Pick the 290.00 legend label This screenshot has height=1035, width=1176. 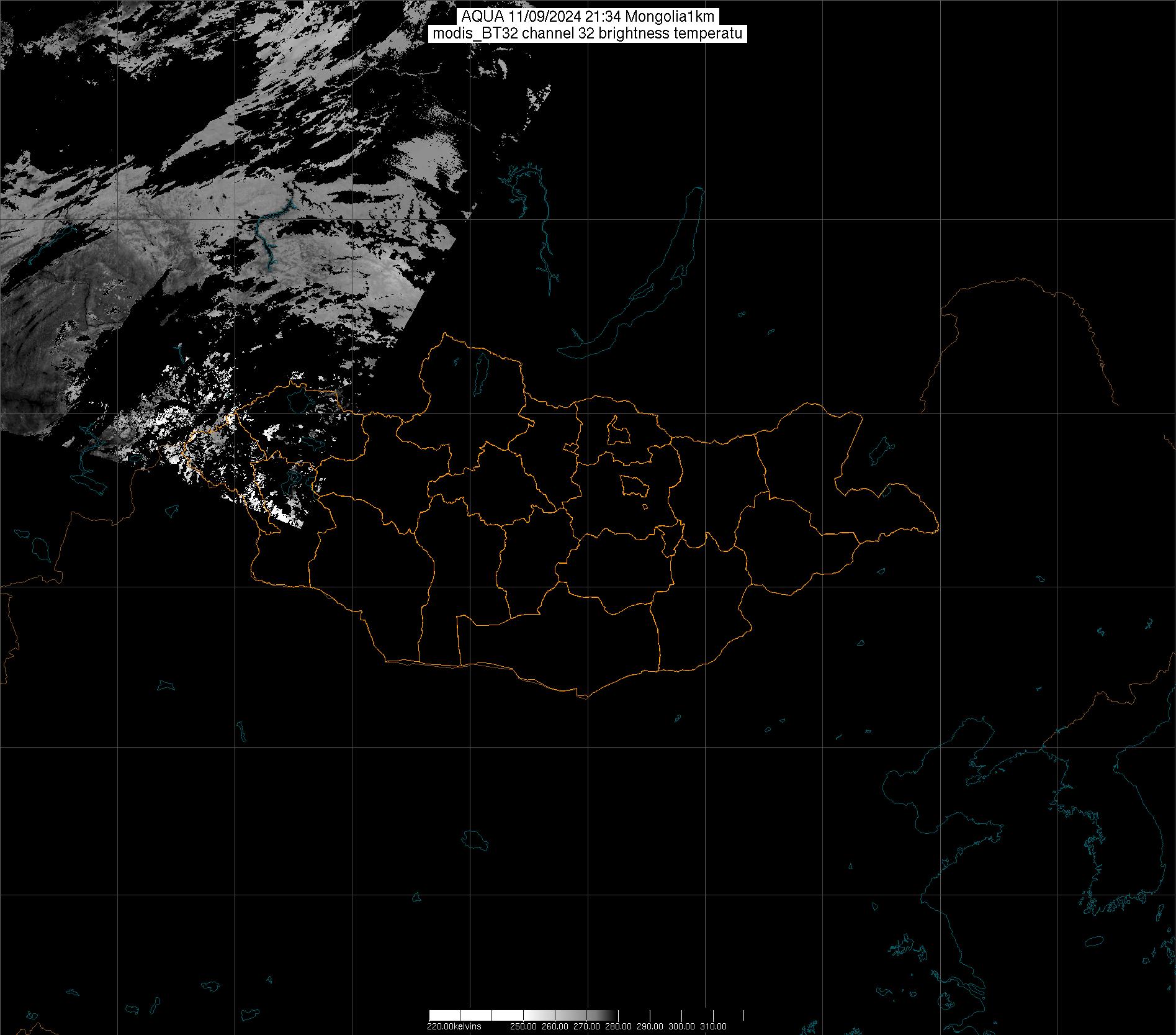coord(650,1026)
